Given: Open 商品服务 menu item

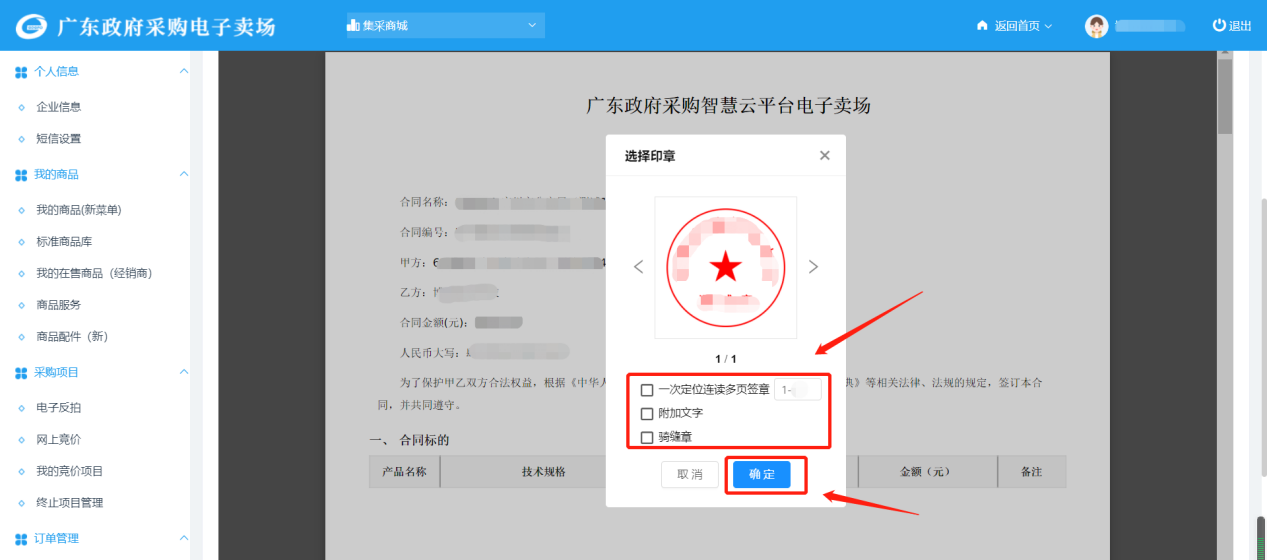Looking at the screenshot, I should pyautogui.click(x=58, y=305).
